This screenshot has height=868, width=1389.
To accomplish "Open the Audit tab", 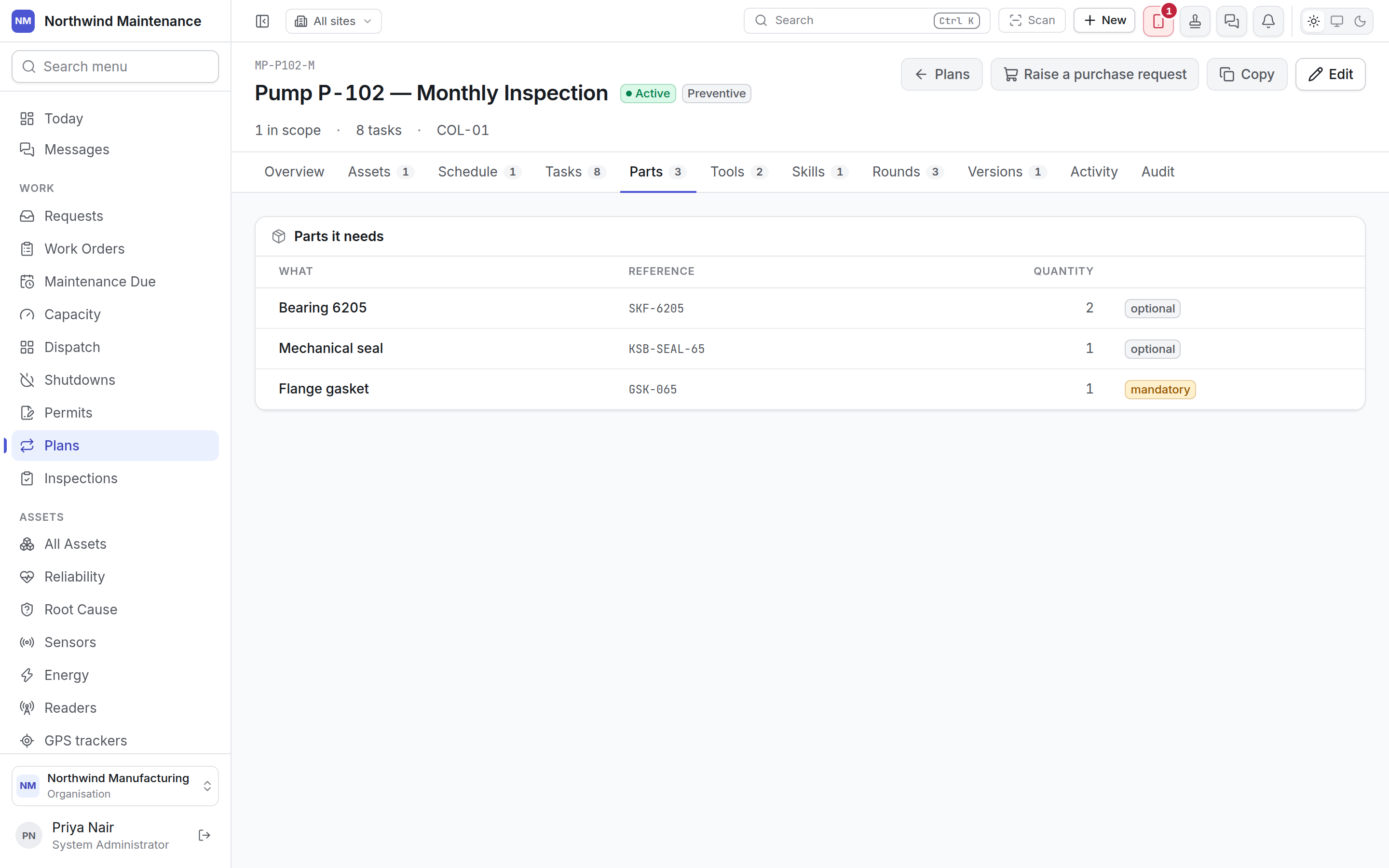I will tap(1157, 172).
